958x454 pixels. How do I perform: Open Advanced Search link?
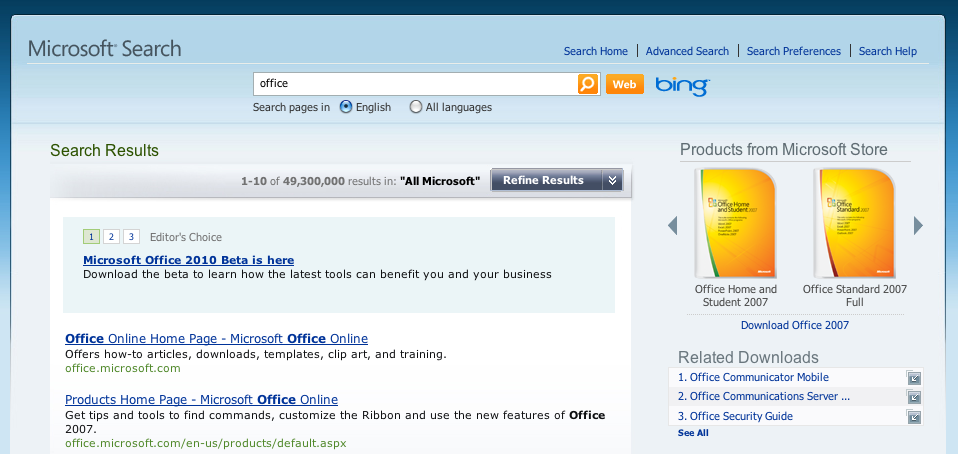(x=687, y=51)
